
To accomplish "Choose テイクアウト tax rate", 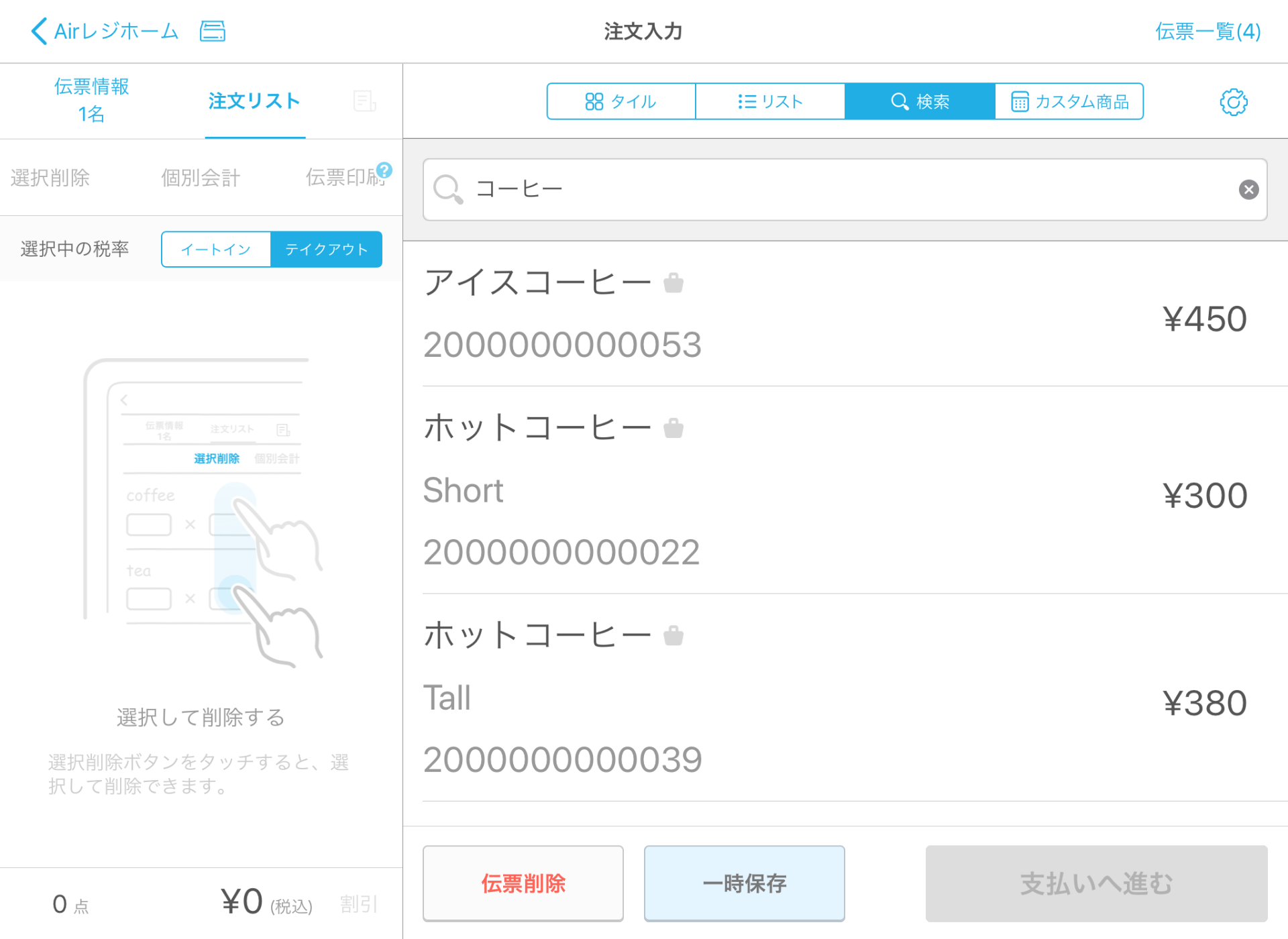I will pyautogui.click(x=327, y=250).
